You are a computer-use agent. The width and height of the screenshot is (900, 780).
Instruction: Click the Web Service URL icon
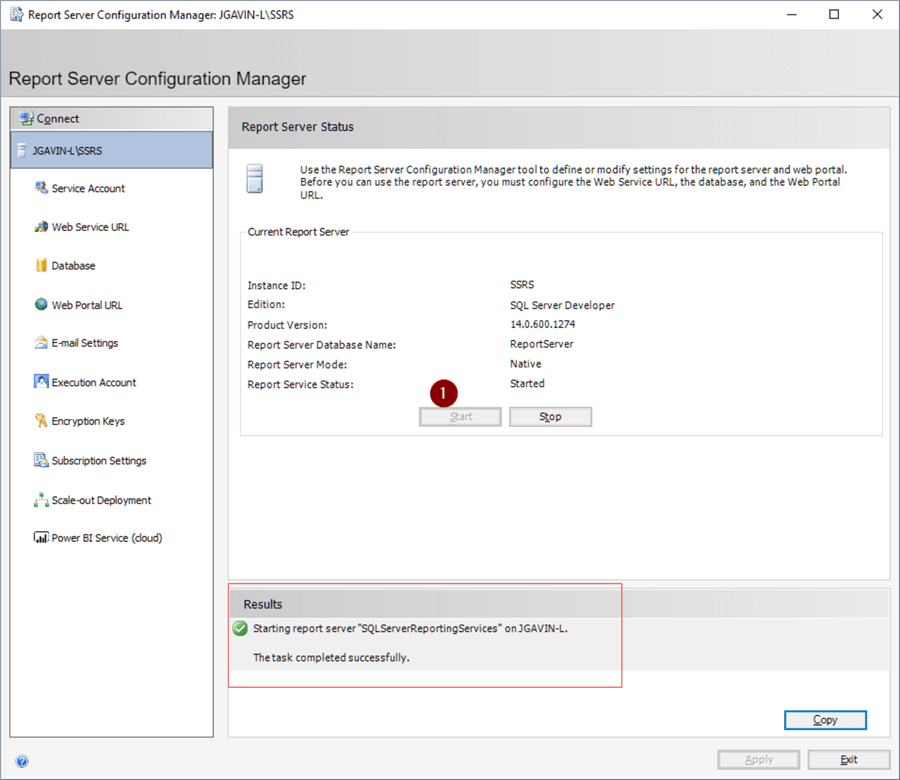point(41,227)
